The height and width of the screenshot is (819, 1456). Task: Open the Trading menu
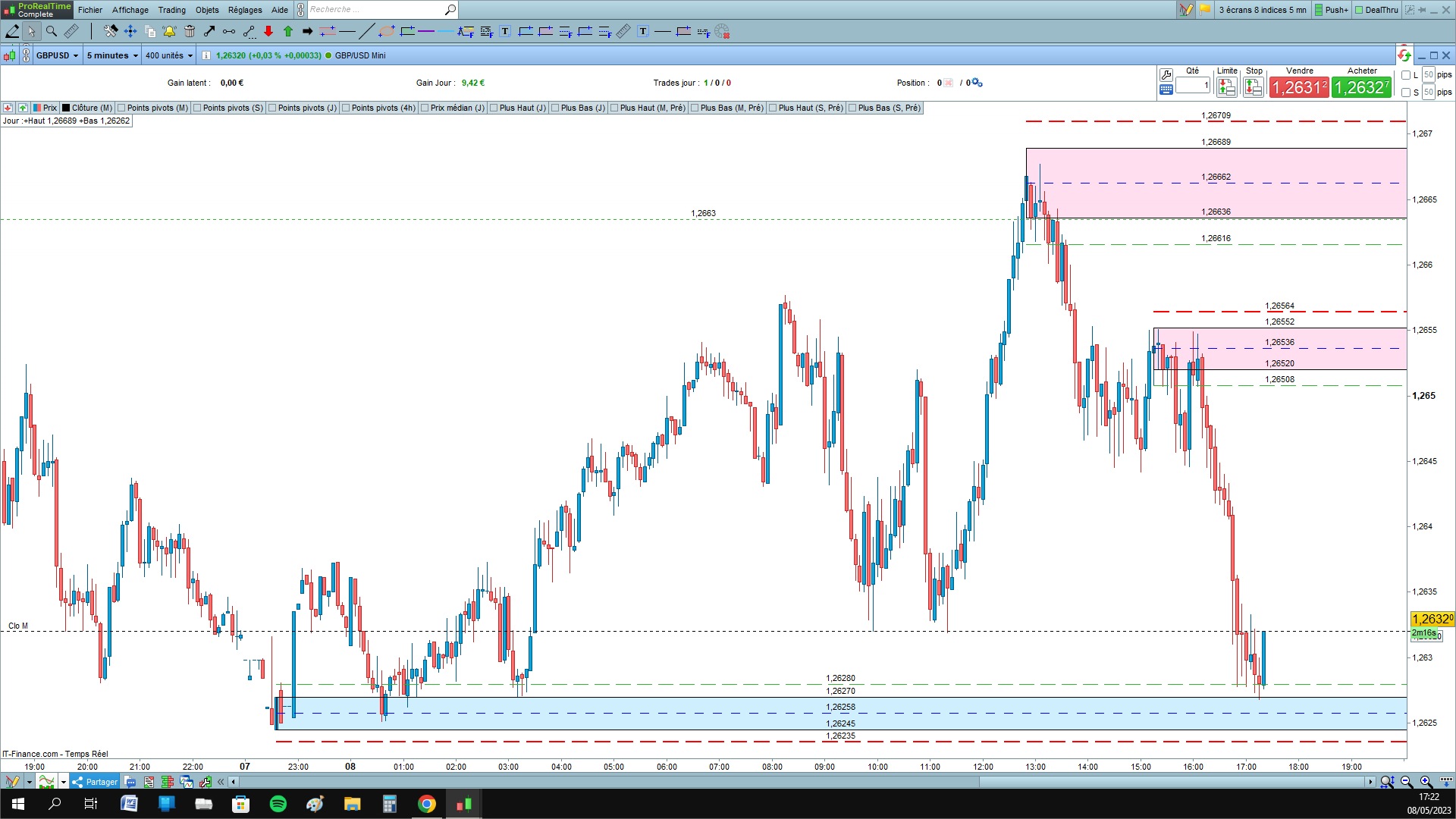point(171,10)
